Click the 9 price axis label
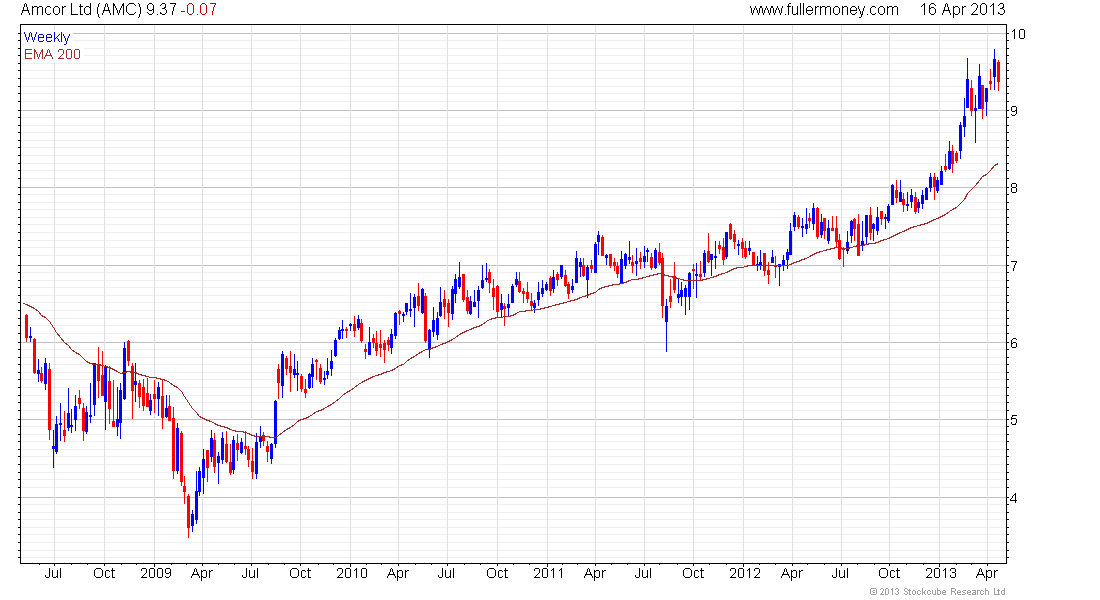1100x600 pixels. pos(1014,111)
